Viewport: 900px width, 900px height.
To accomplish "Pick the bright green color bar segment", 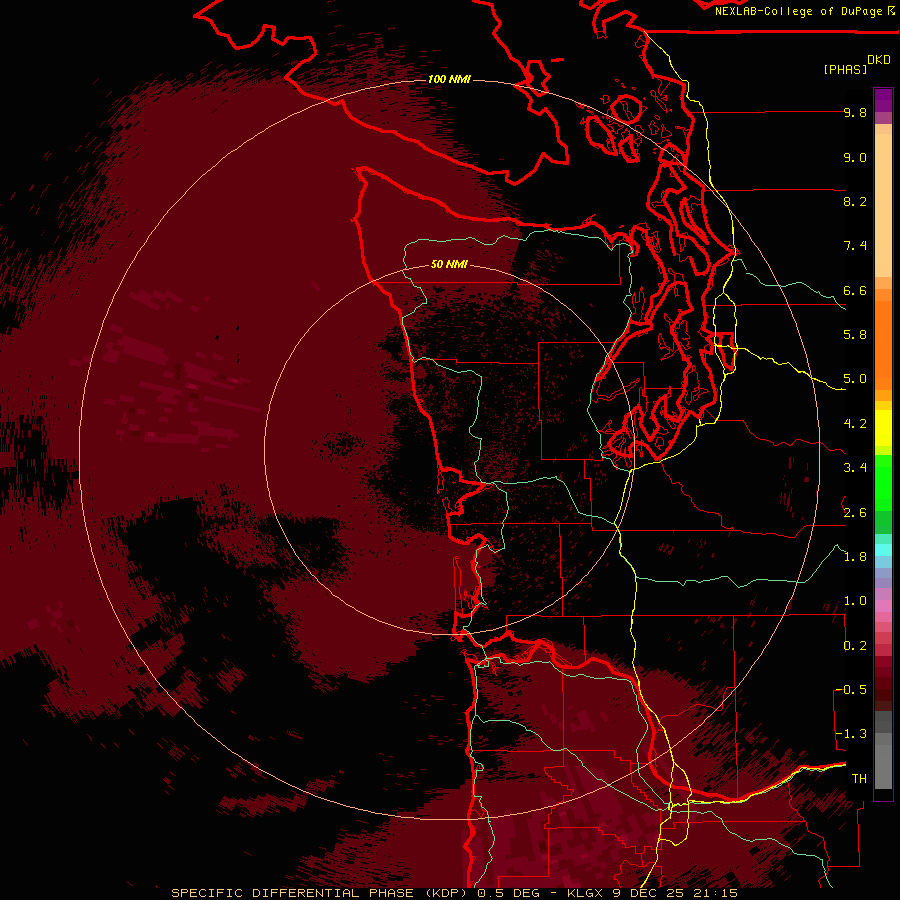I will click(x=883, y=483).
